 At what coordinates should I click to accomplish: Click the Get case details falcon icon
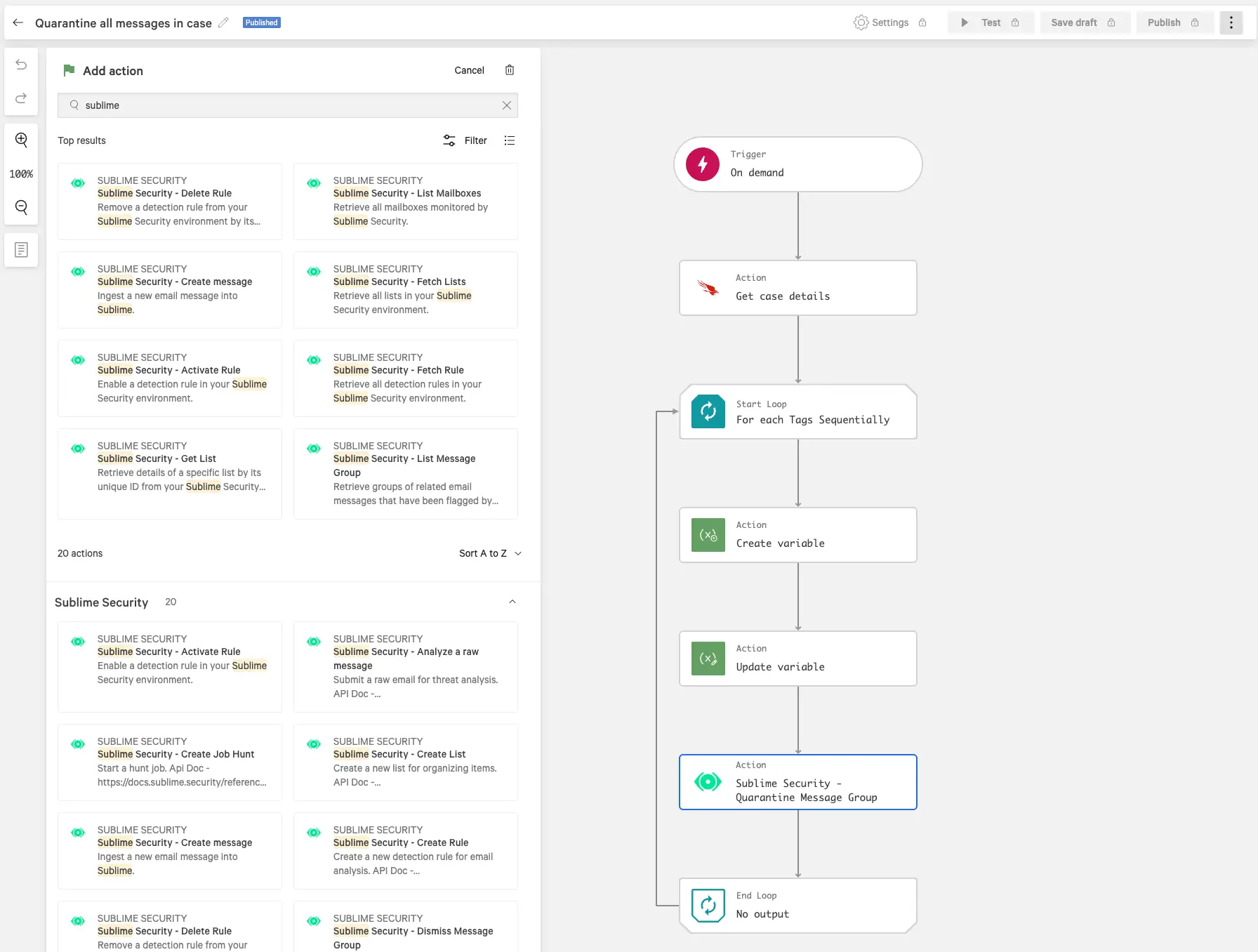(x=708, y=288)
